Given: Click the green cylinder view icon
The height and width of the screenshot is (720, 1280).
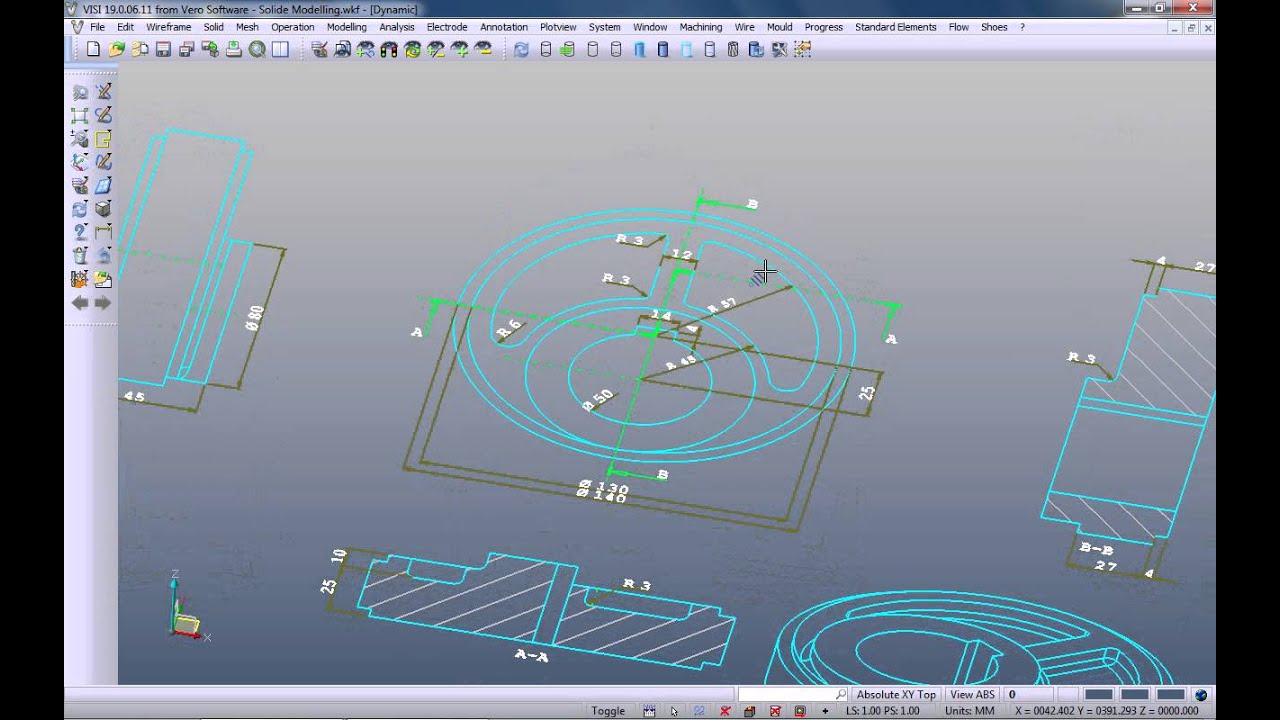Looking at the screenshot, I should (x=568, y=49).
